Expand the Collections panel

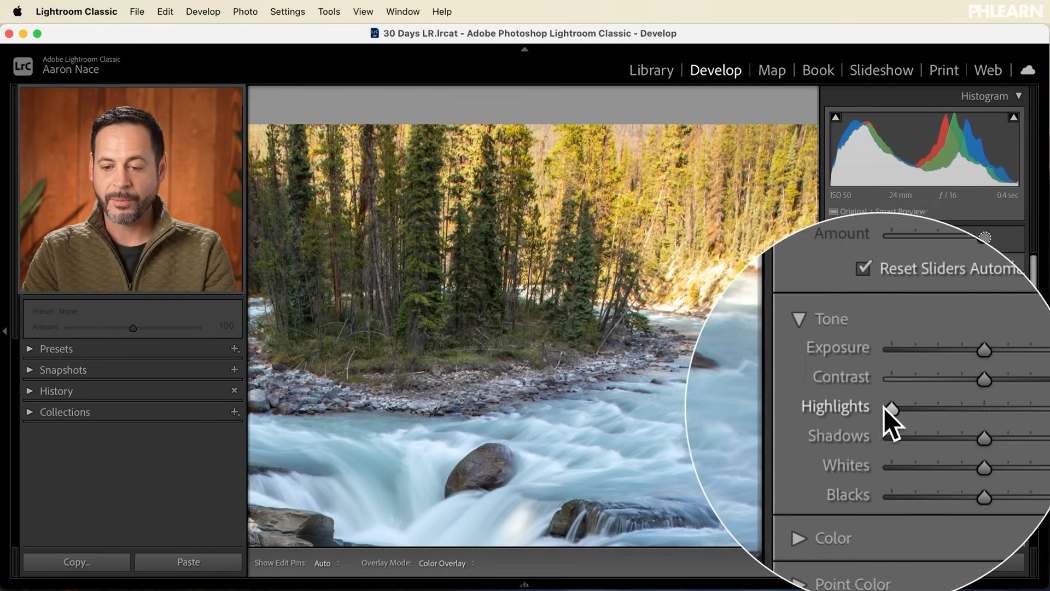(29, 412)
